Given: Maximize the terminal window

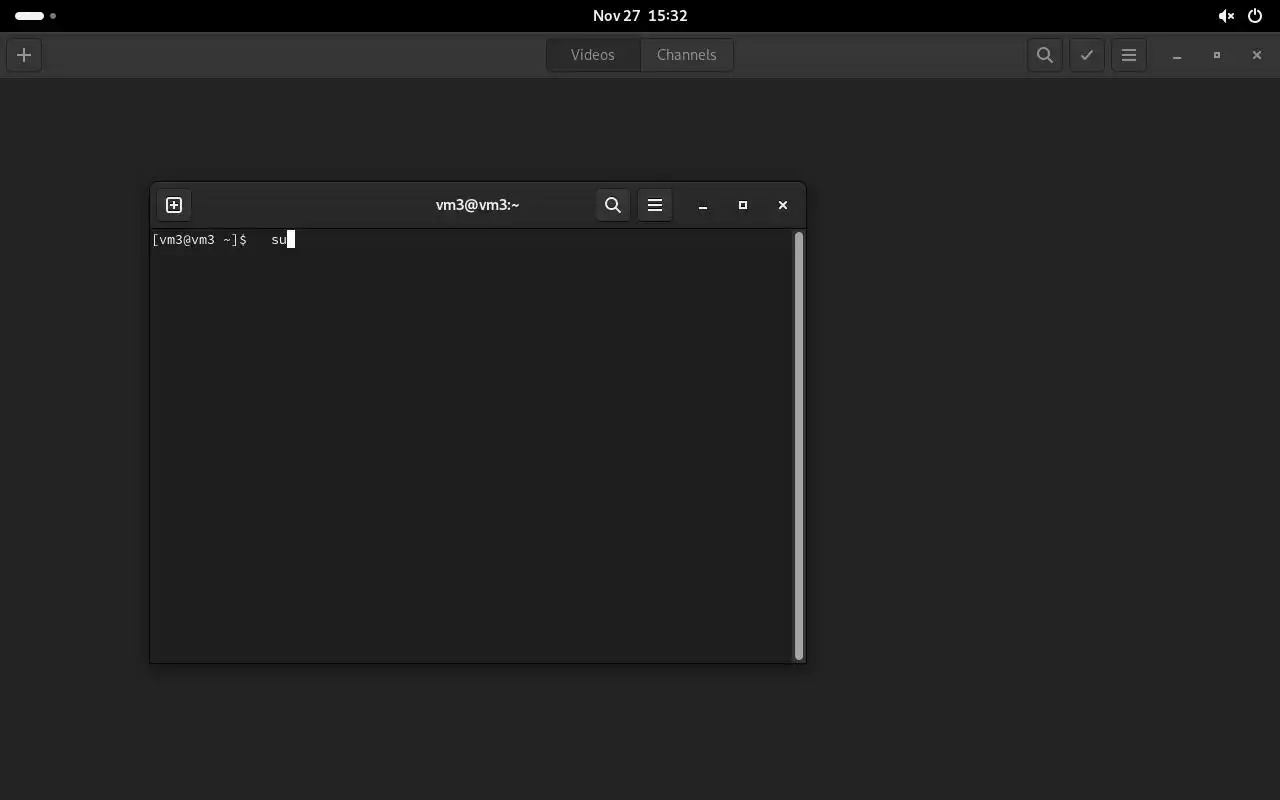Looking at the screenshot, I should coord(743,205).
